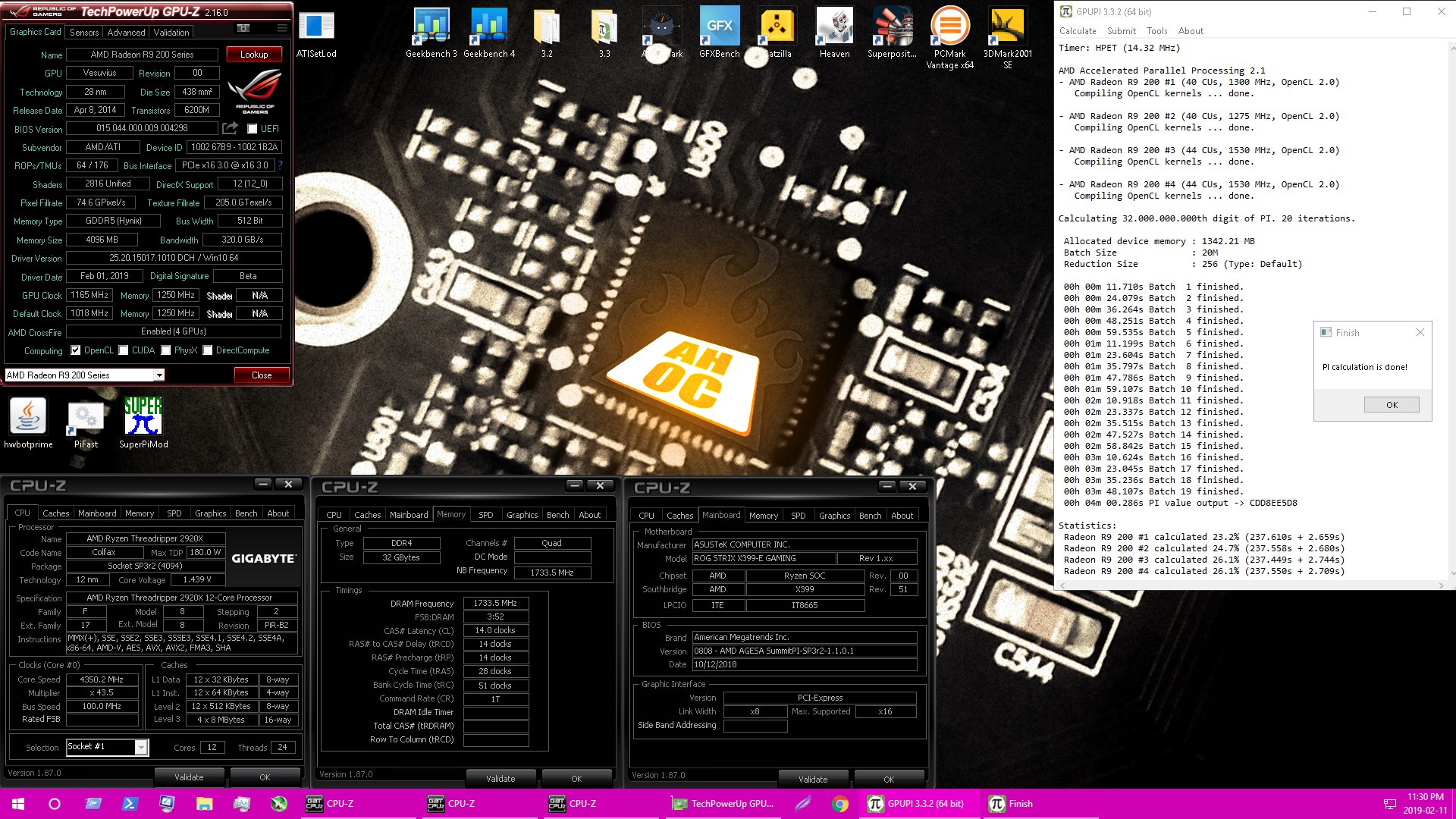Expand GPU selection dropdown in GPU-Z

[158, 375]
